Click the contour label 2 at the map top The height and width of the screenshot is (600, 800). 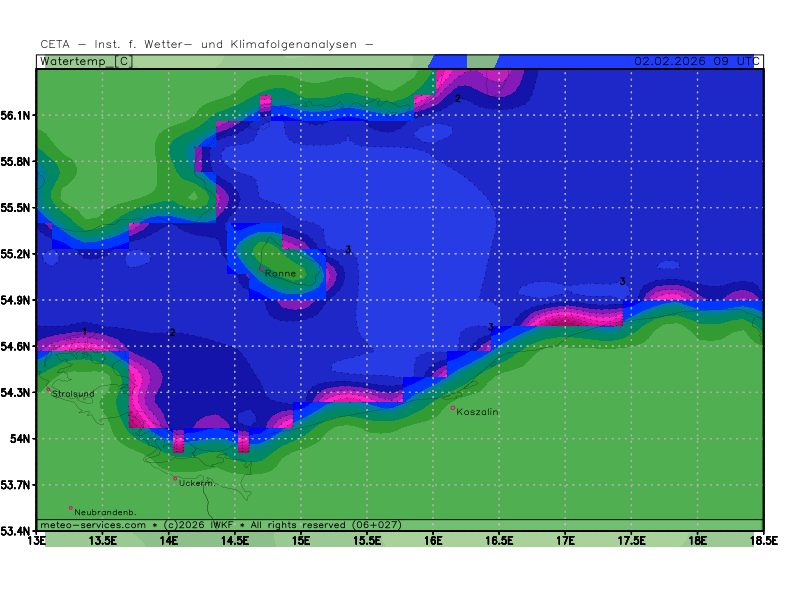(458, 98)
